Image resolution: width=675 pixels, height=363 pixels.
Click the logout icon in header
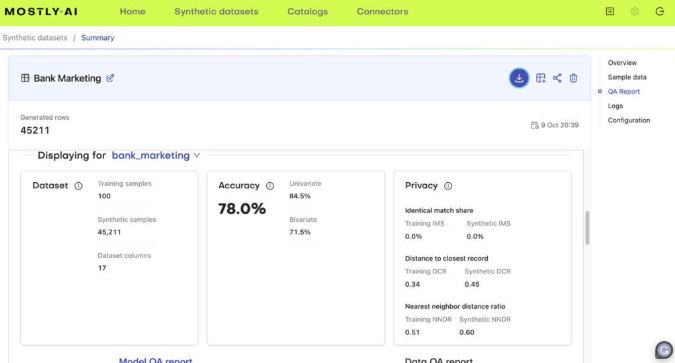660,11
